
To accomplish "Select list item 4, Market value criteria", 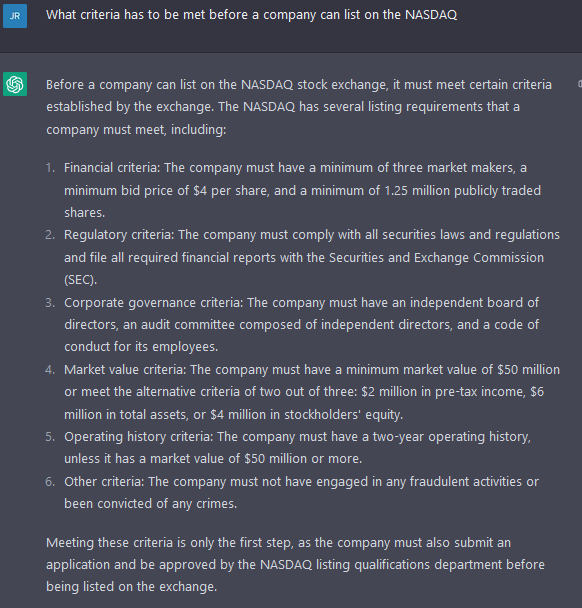I will (302, 392).
